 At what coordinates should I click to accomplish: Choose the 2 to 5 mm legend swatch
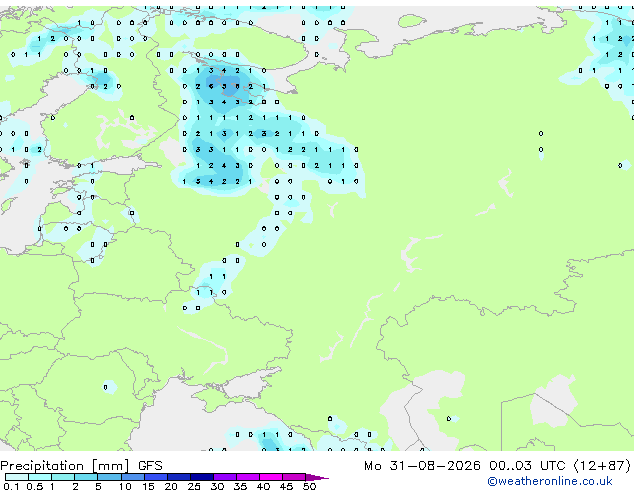tap(86, 477)
